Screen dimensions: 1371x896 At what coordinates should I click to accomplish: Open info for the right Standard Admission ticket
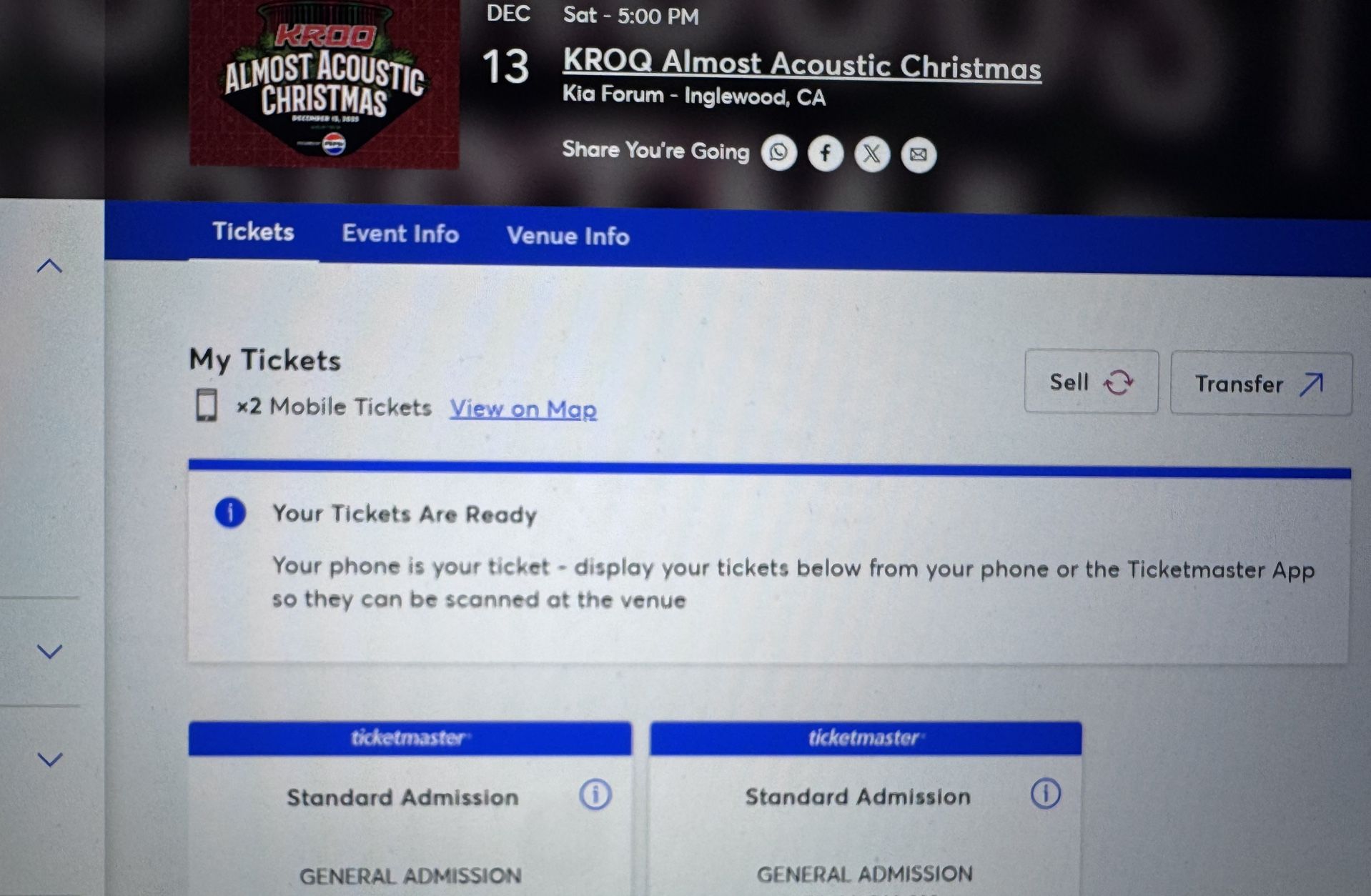pos(1046,792)
